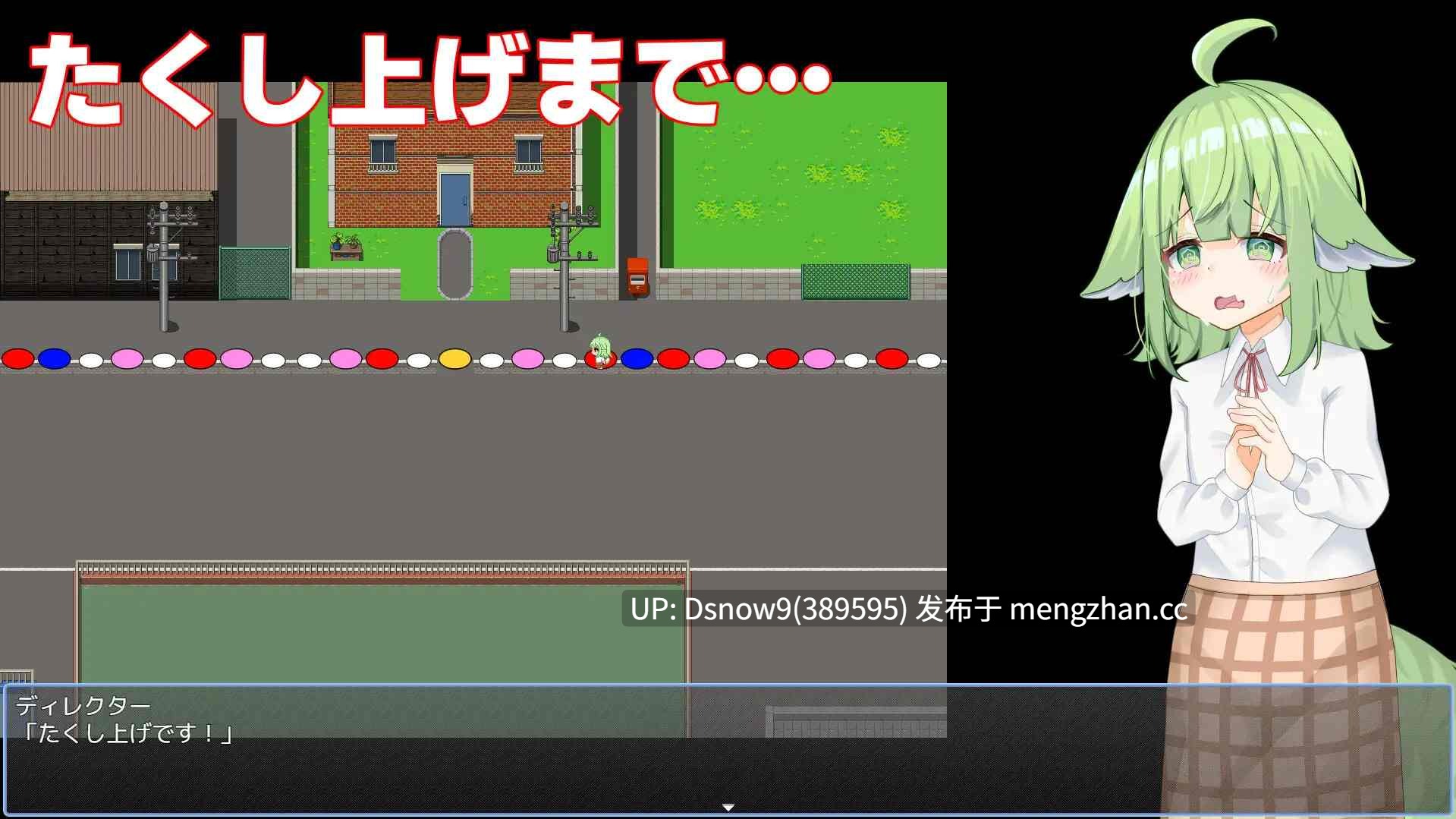Viewport: 1456px width, 819px height.
Task: Click the green hedge fence below grass field
Action: pos(856,282)
